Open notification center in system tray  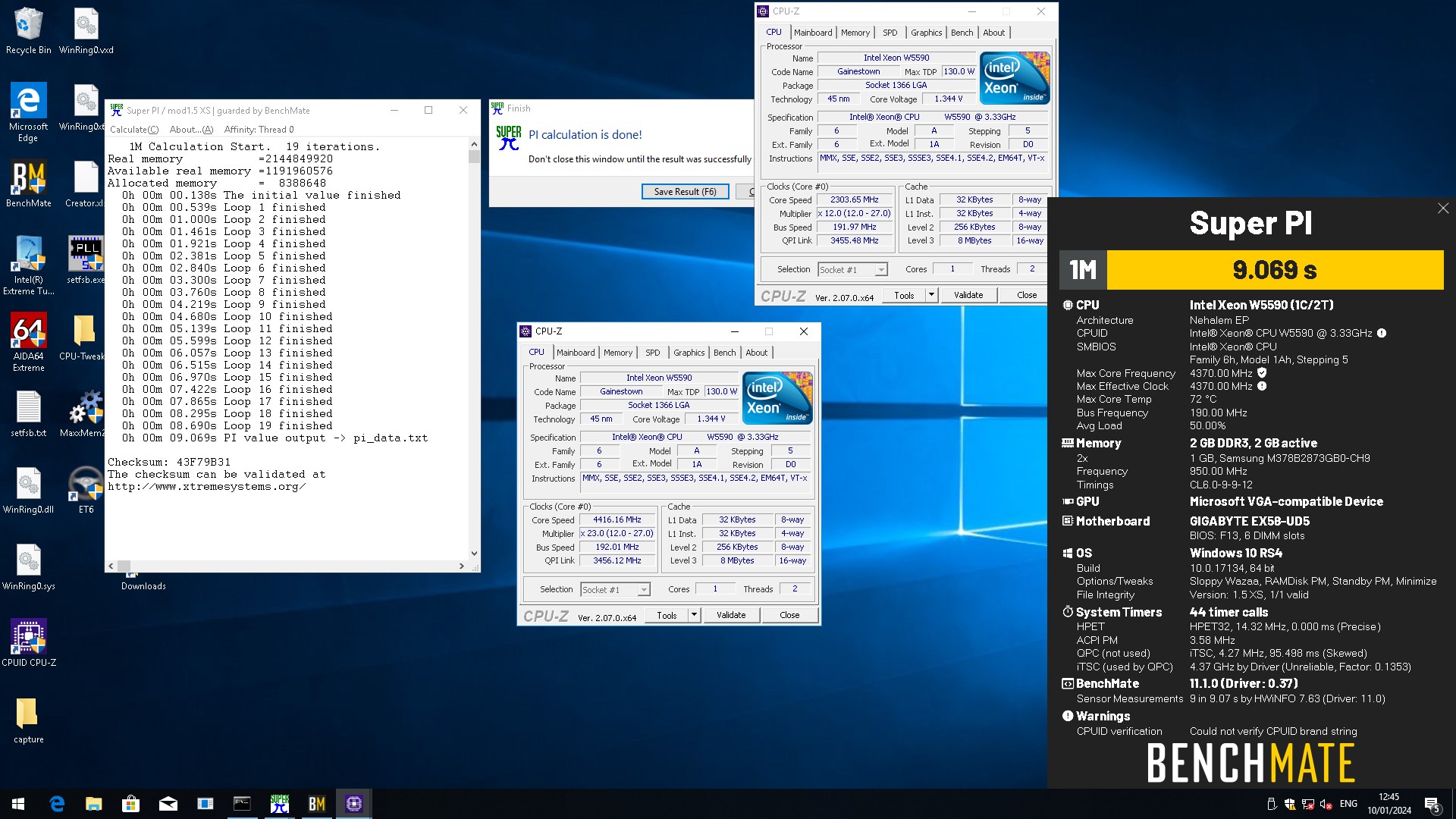tap(1432, 805)
